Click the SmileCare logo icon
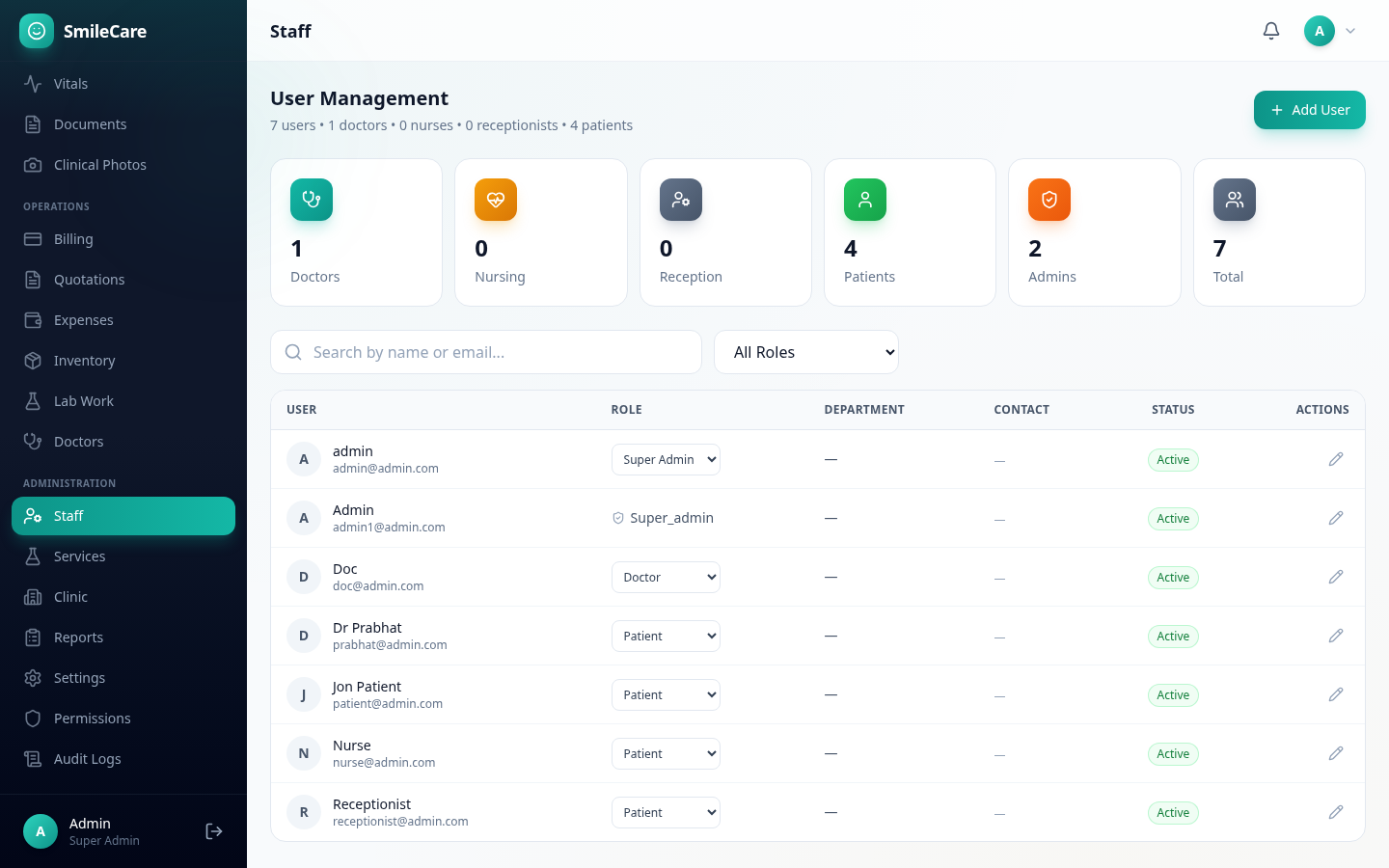Screen dimensions: 1389x868 pos(37,31)
